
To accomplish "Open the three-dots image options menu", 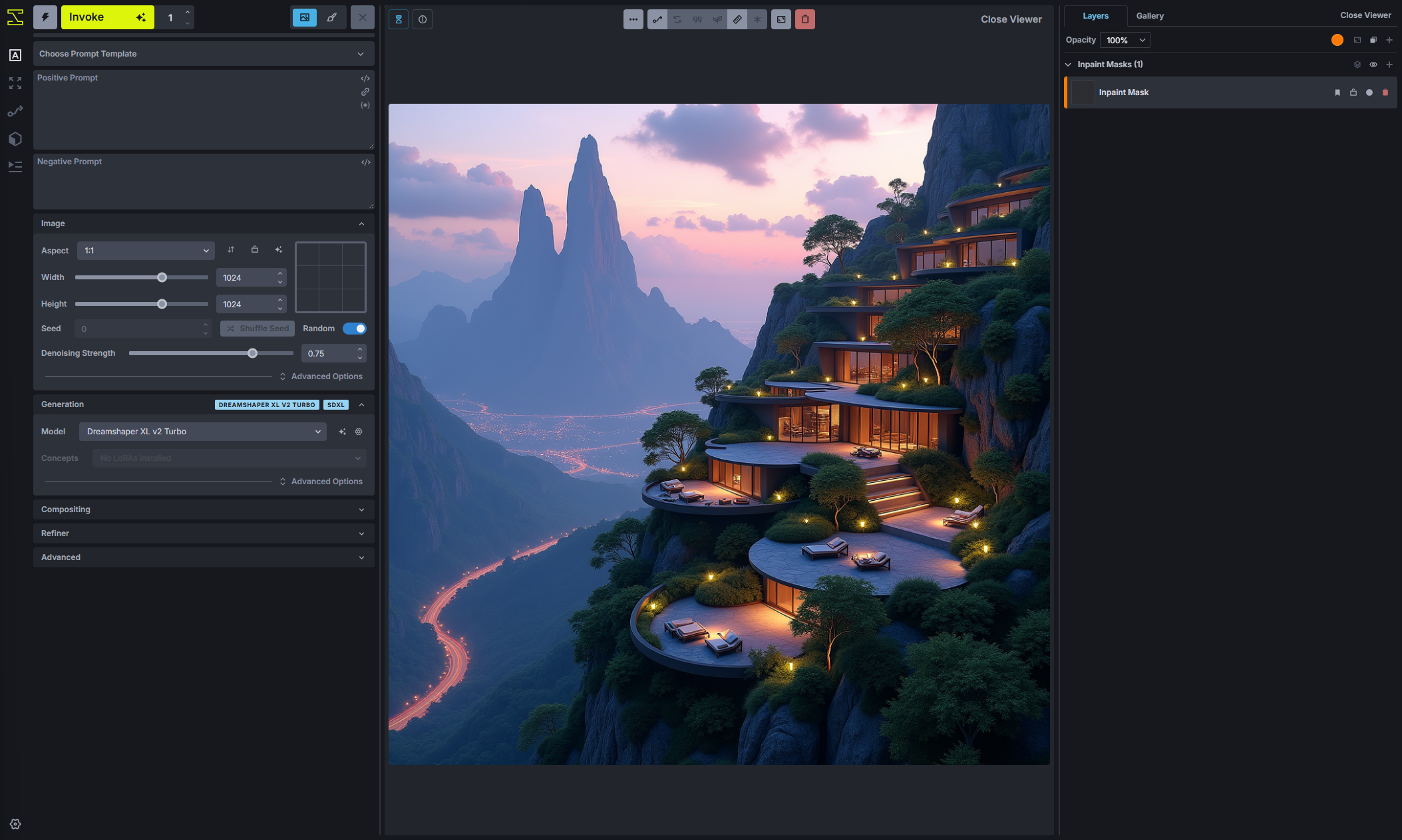I will (x=633, y=19).
